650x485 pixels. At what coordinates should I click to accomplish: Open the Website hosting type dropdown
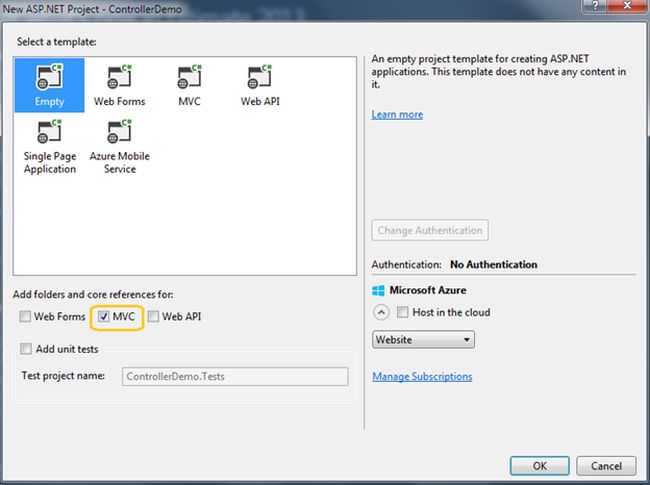click(423, 340)
